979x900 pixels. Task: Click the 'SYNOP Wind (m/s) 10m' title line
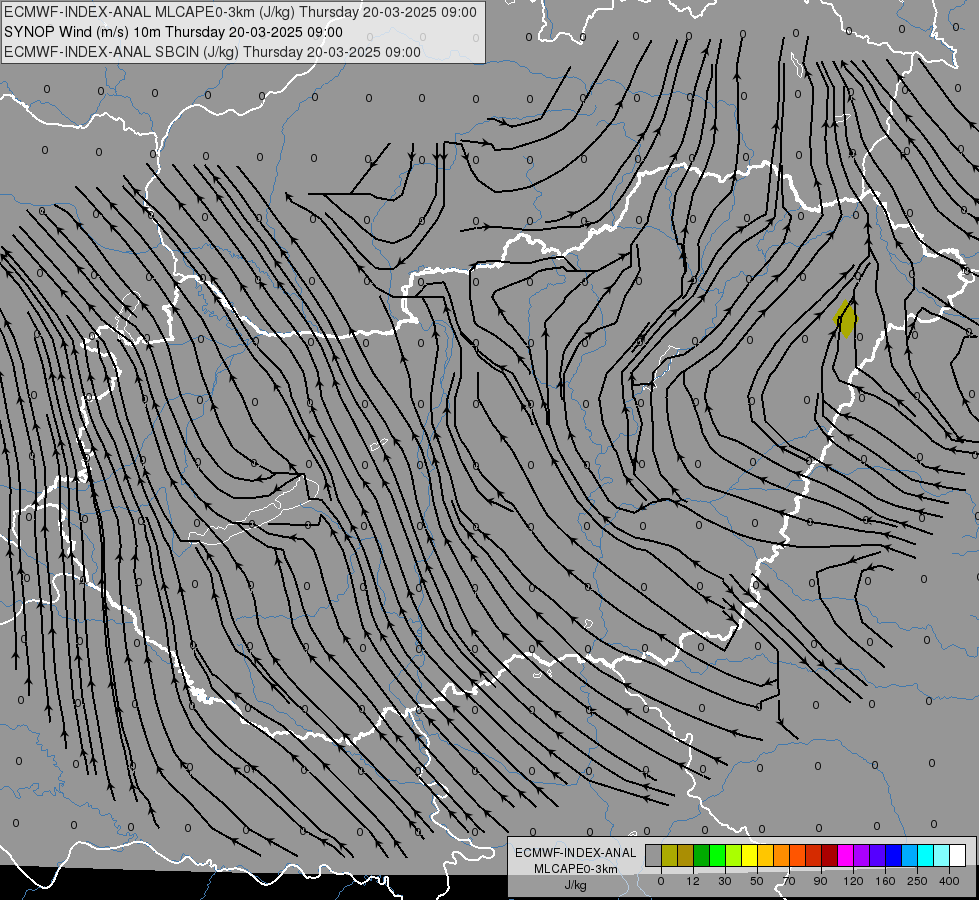(x=173, y=32)
